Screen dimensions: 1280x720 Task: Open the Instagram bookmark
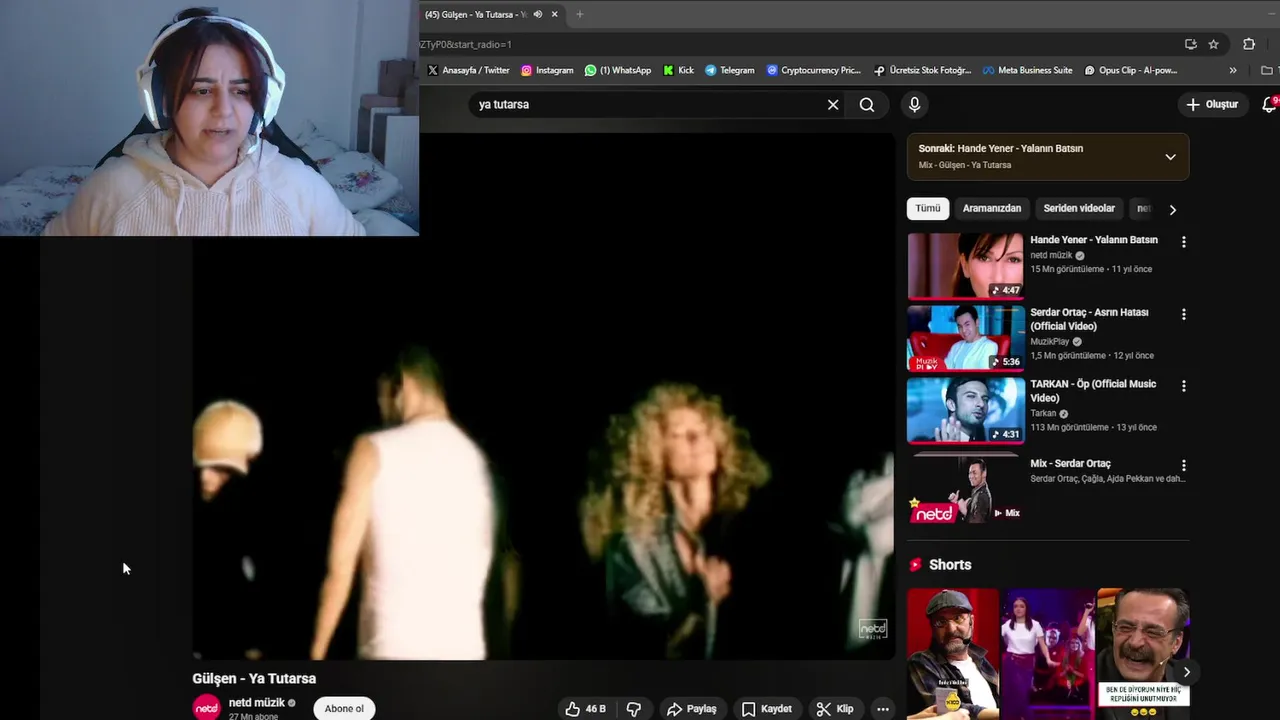(x=547, y=70)
